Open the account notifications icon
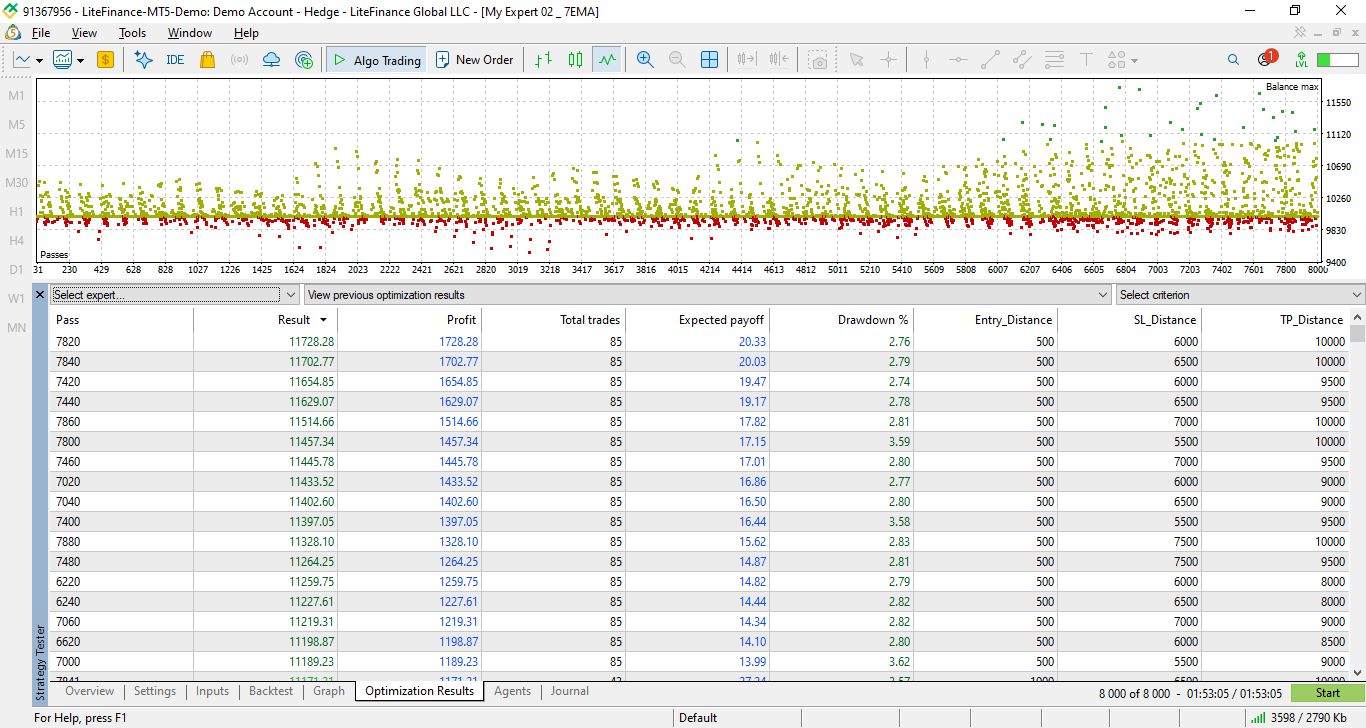Viewport: 1366px width, 728px height. pyautogui.click(x=1266, y=59)
